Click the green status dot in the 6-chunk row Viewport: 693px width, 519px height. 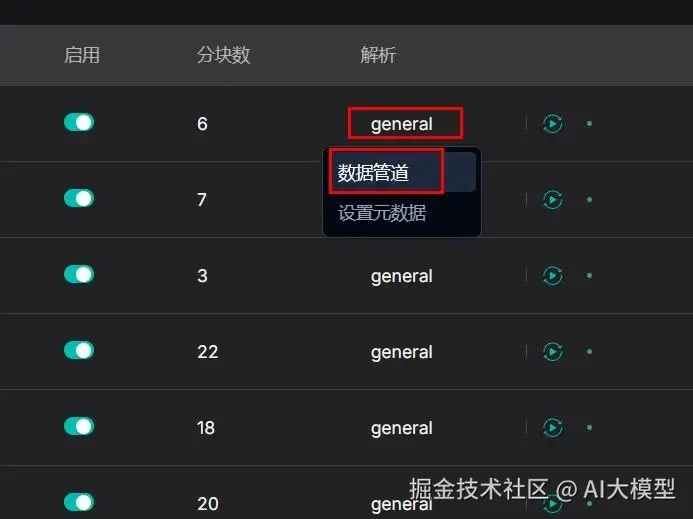pyautogui.click(x=589, y=123)
